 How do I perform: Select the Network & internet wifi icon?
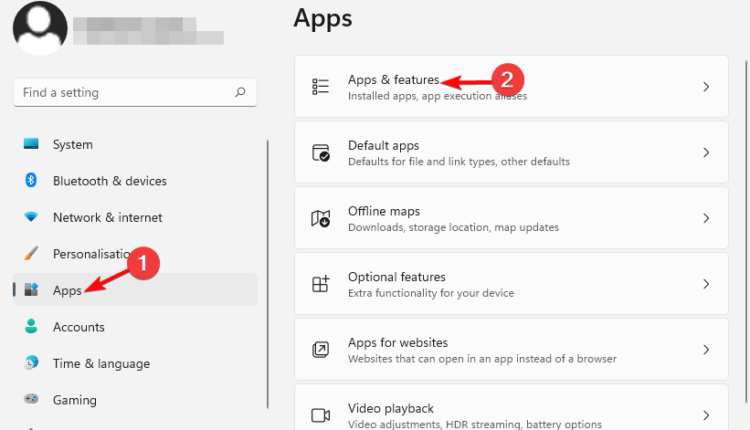(x=31, y=217)
